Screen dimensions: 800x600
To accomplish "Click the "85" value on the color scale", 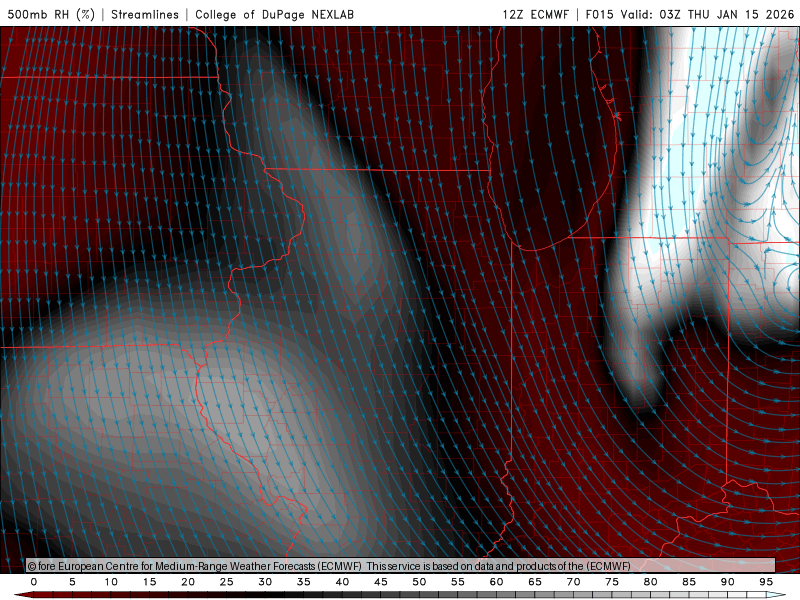I will 689,582.
